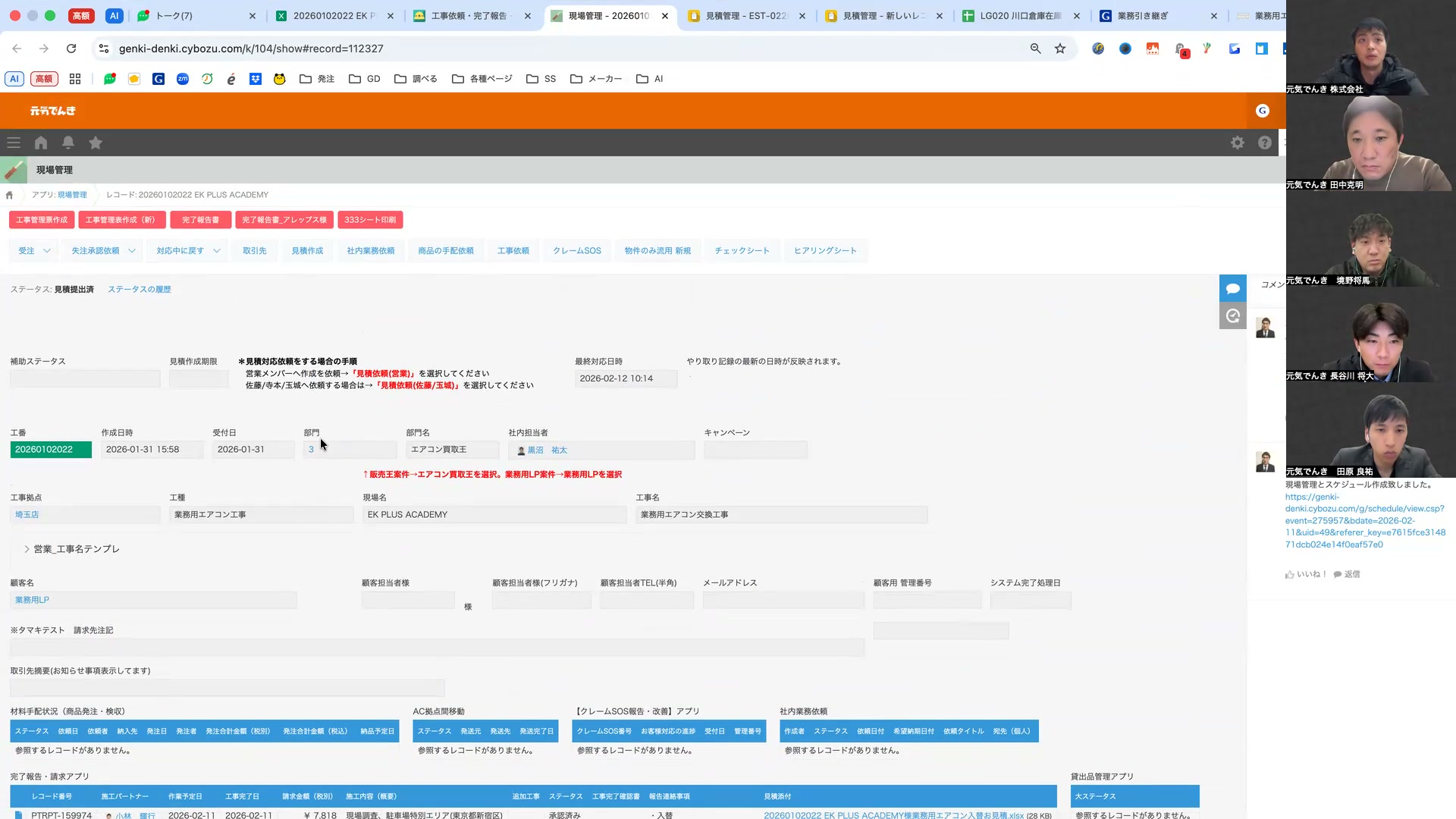Image resolution: width=1456 pixels, height=819 pixels.
Task: Expand the 受注 dropdown arrow
Action: pyautogui.click(x=47, y=251)
